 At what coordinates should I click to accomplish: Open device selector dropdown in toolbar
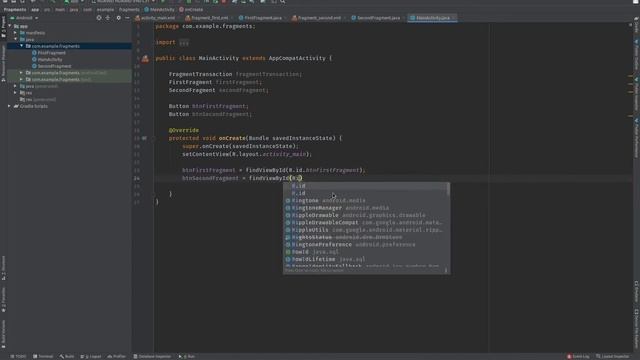124,2
